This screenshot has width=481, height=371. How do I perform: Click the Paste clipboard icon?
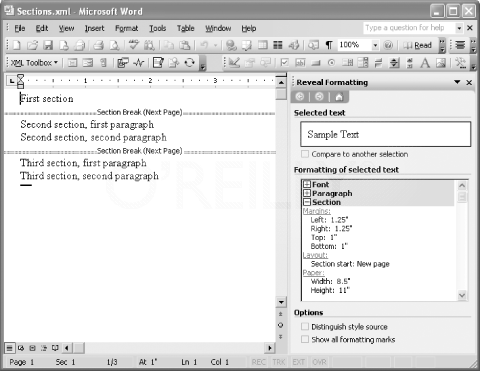pyautogui.click(x=185, y=45)
